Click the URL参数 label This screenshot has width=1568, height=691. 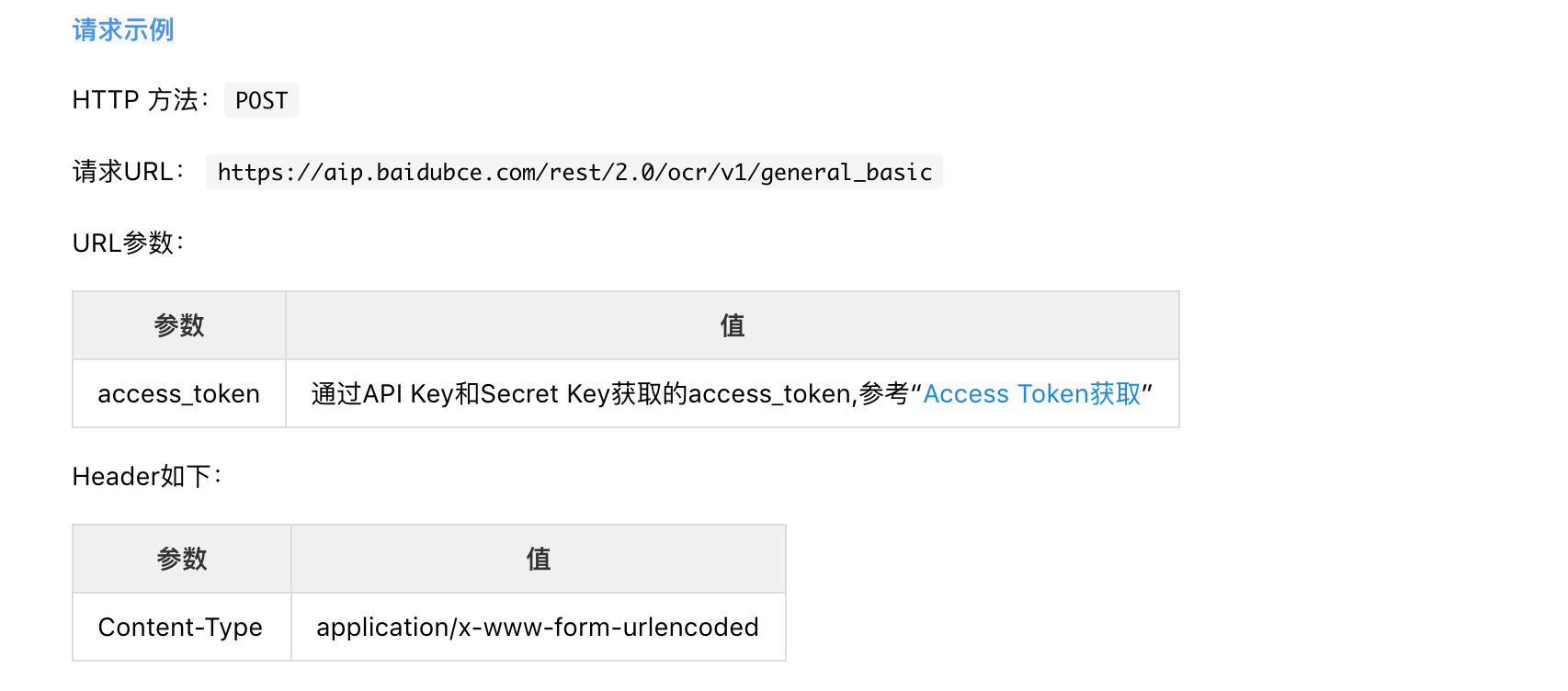(x=128, y=244)
